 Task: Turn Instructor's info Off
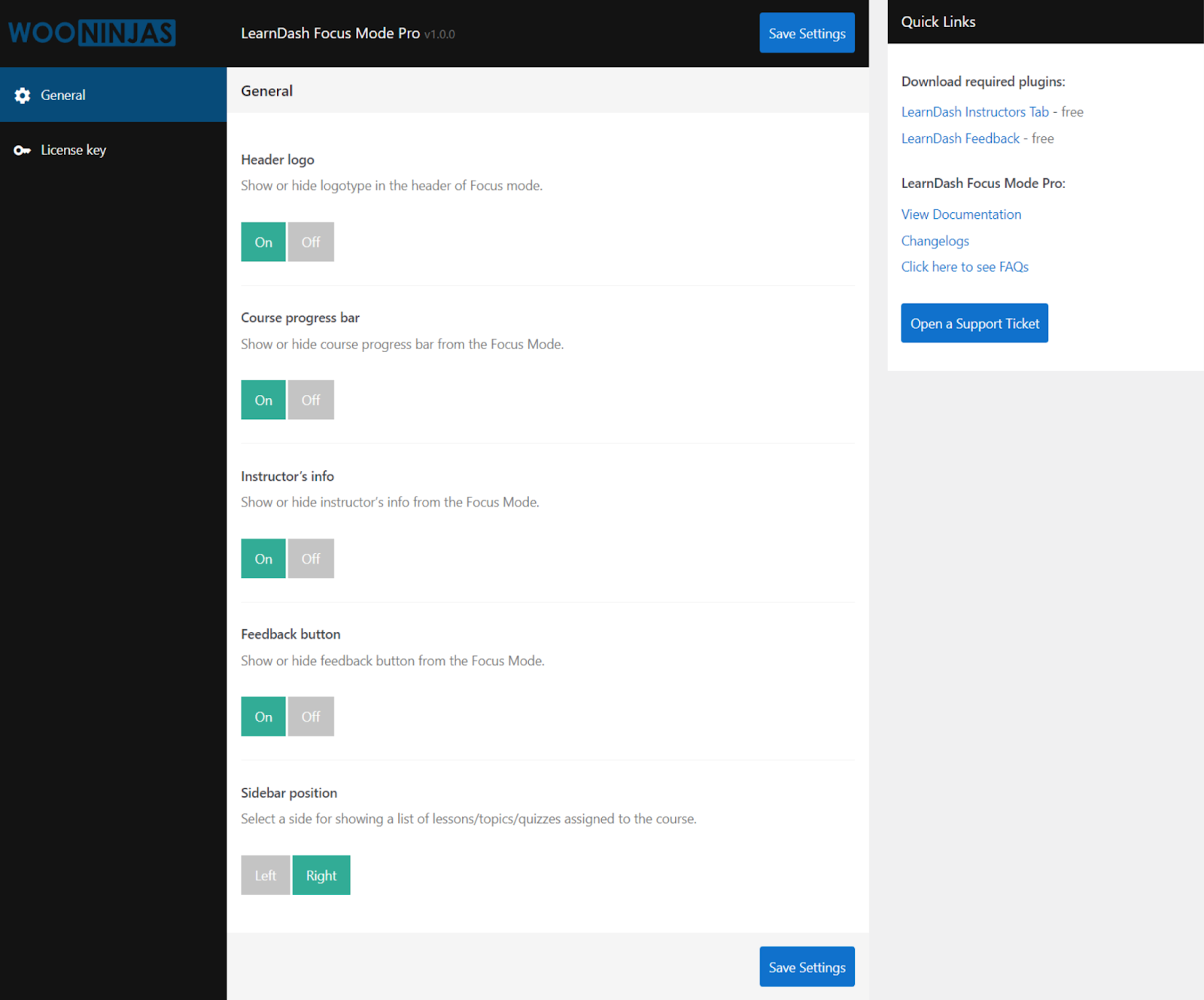point(311,559)
